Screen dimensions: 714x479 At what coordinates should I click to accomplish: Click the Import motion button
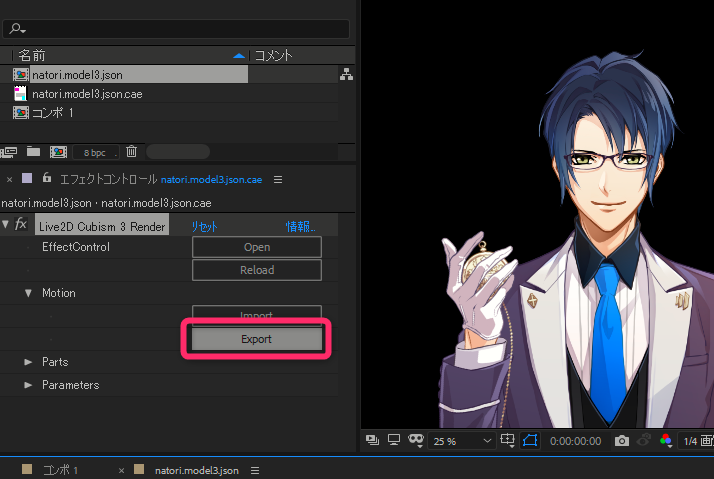(257, 314)
